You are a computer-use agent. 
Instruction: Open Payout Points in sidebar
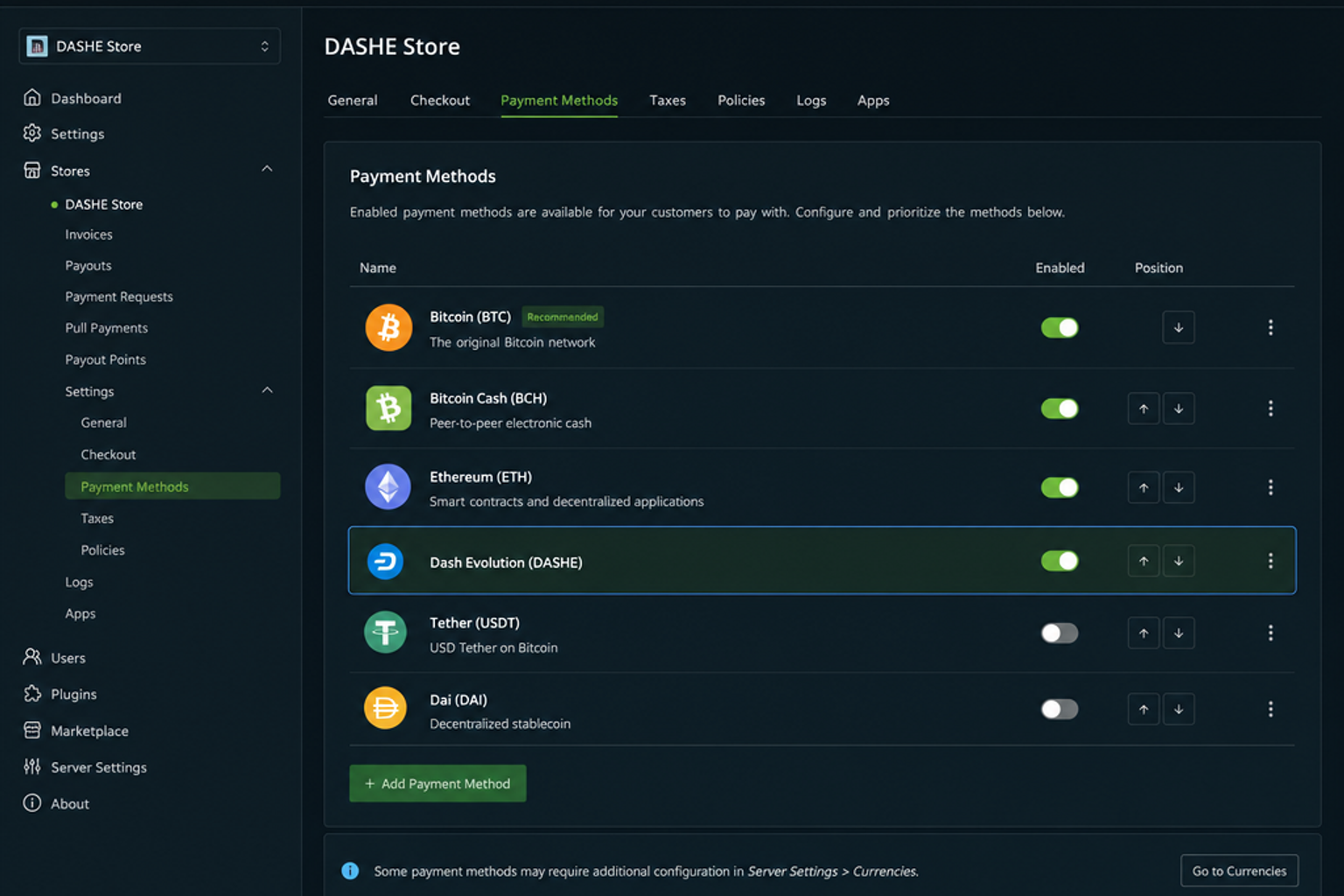pyautogui.click(x=105, y=360)
